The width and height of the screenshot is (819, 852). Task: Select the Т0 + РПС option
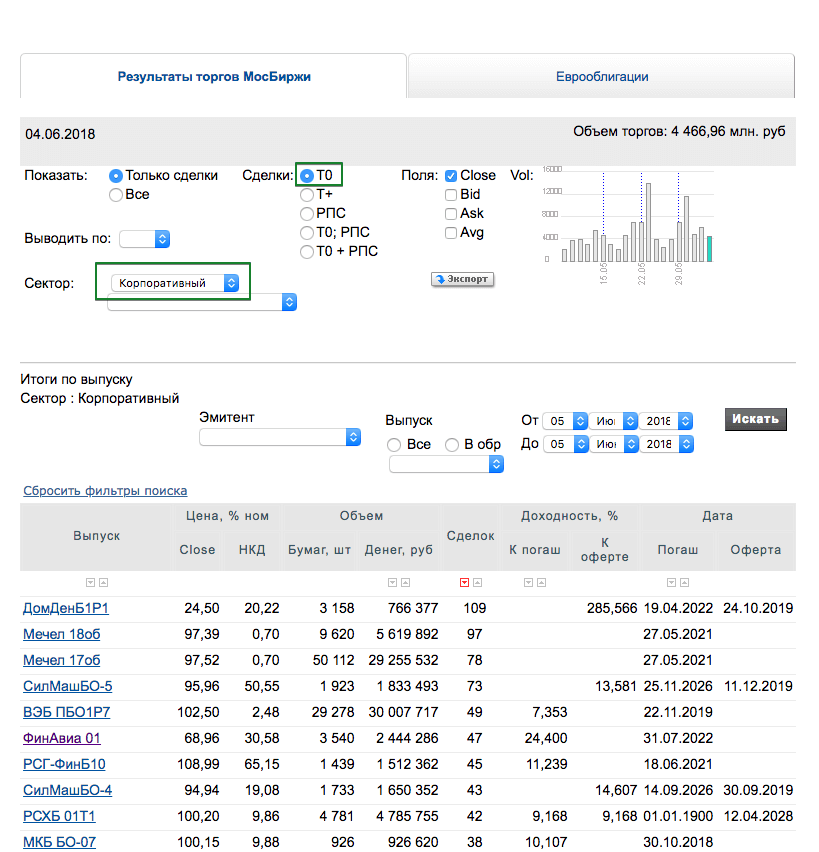coord(307,252)
